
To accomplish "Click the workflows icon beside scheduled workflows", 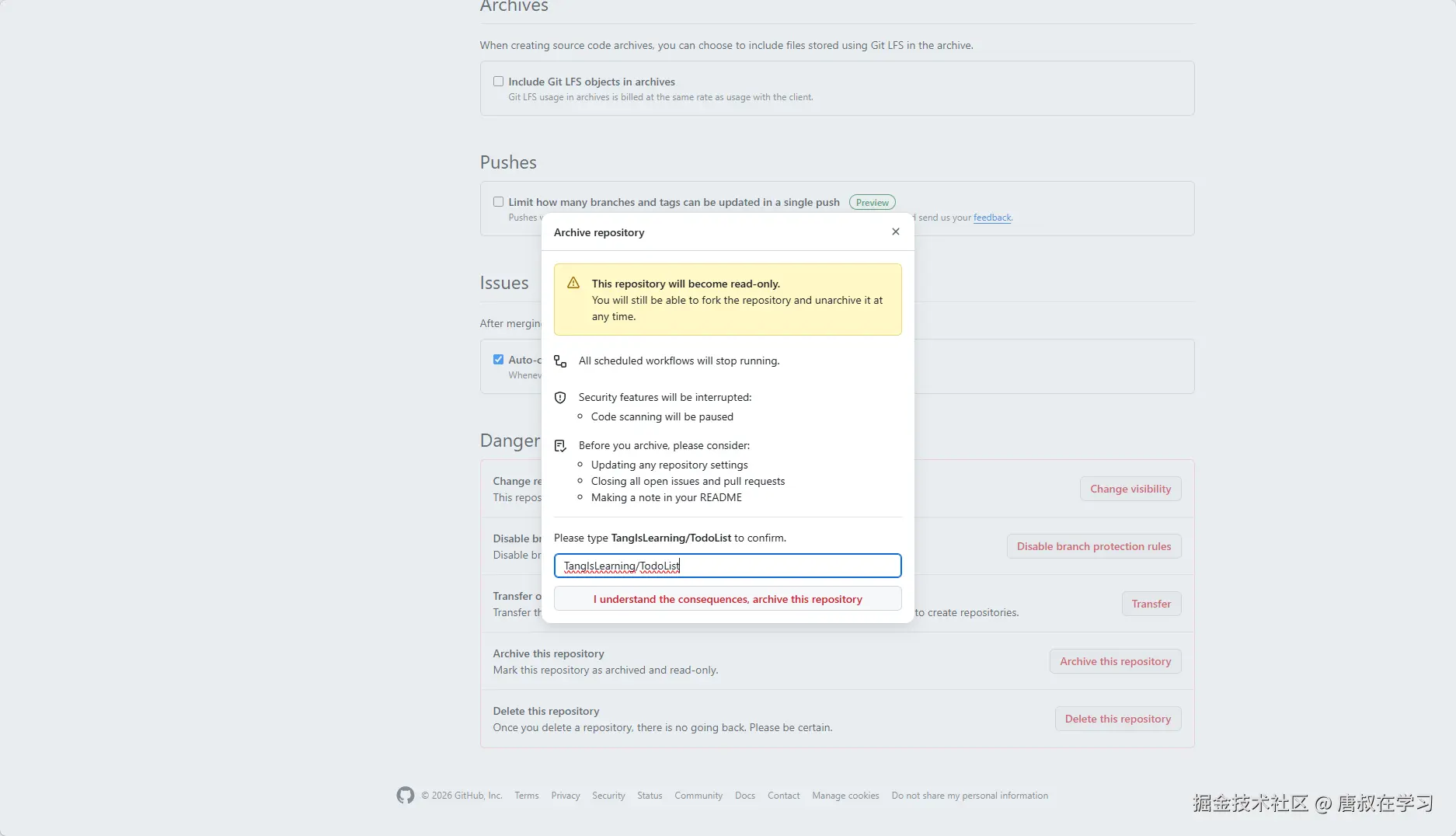I will (560, 361).
